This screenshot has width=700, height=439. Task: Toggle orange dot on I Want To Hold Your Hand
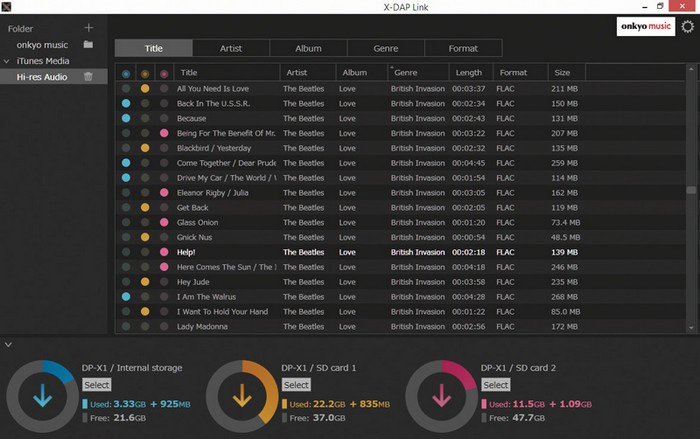(x=145, y=312)
